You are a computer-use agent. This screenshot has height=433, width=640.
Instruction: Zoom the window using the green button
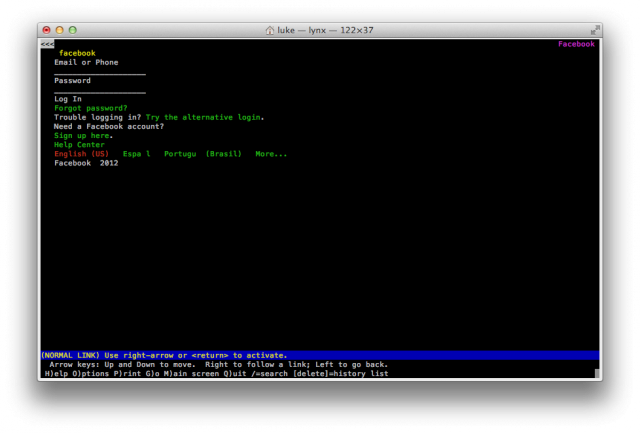tap(72, 31)
